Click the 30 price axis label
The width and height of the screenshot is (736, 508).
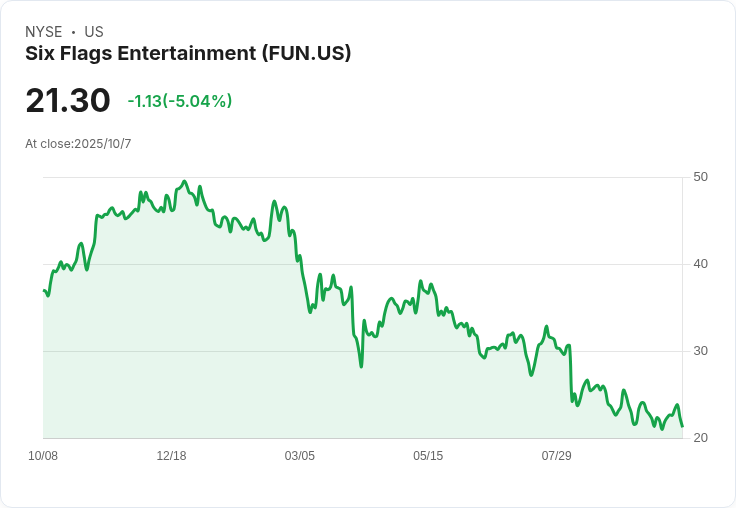[x=700, y=351]
